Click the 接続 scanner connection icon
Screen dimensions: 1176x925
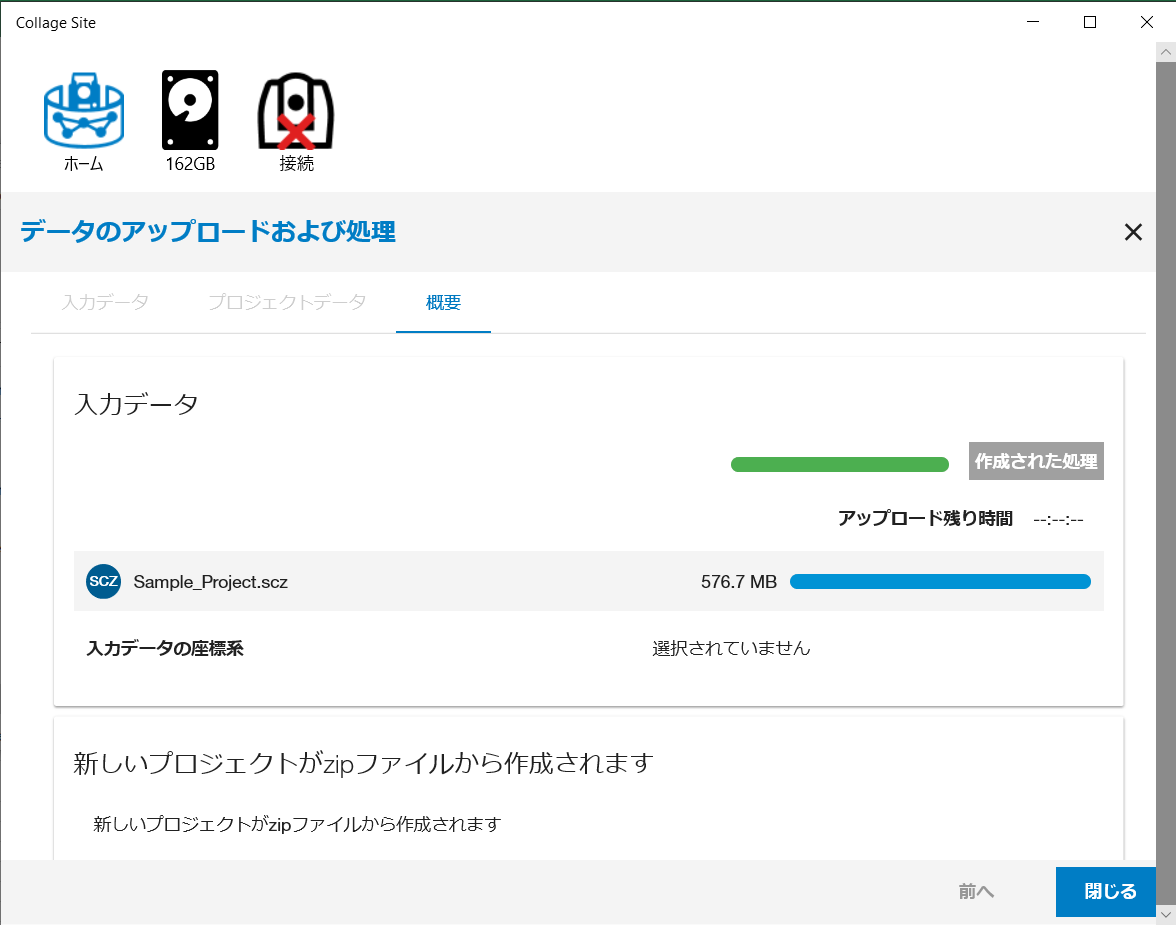click(296, 111)
